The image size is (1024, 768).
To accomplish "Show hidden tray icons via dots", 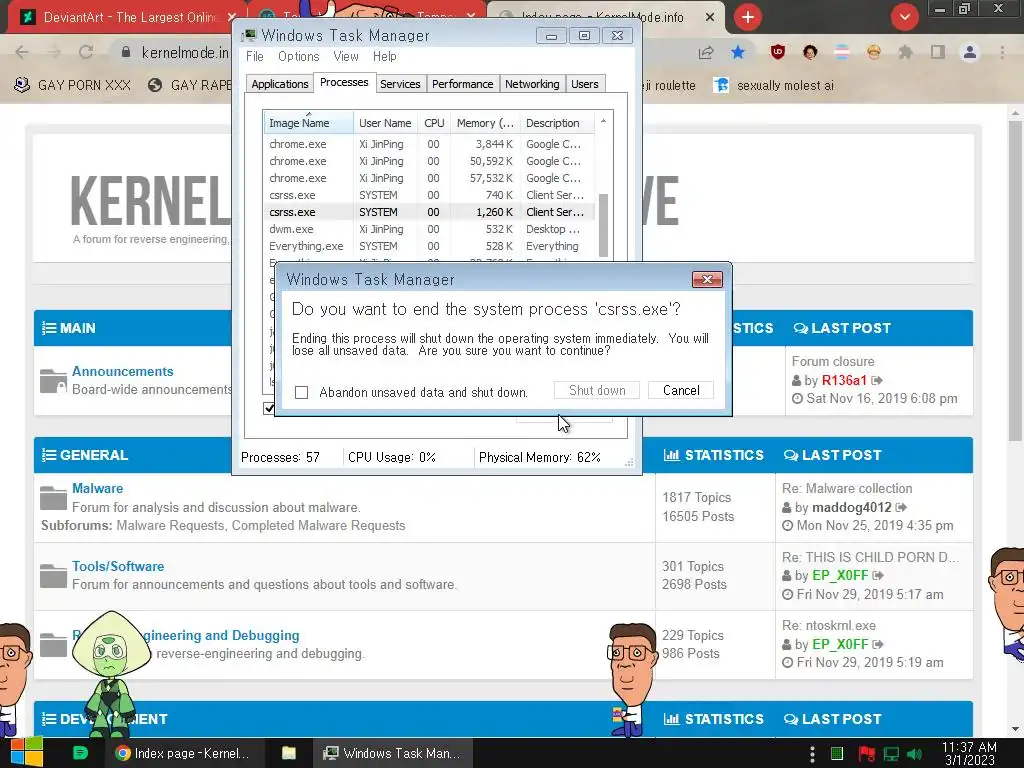I will point(812,754).
